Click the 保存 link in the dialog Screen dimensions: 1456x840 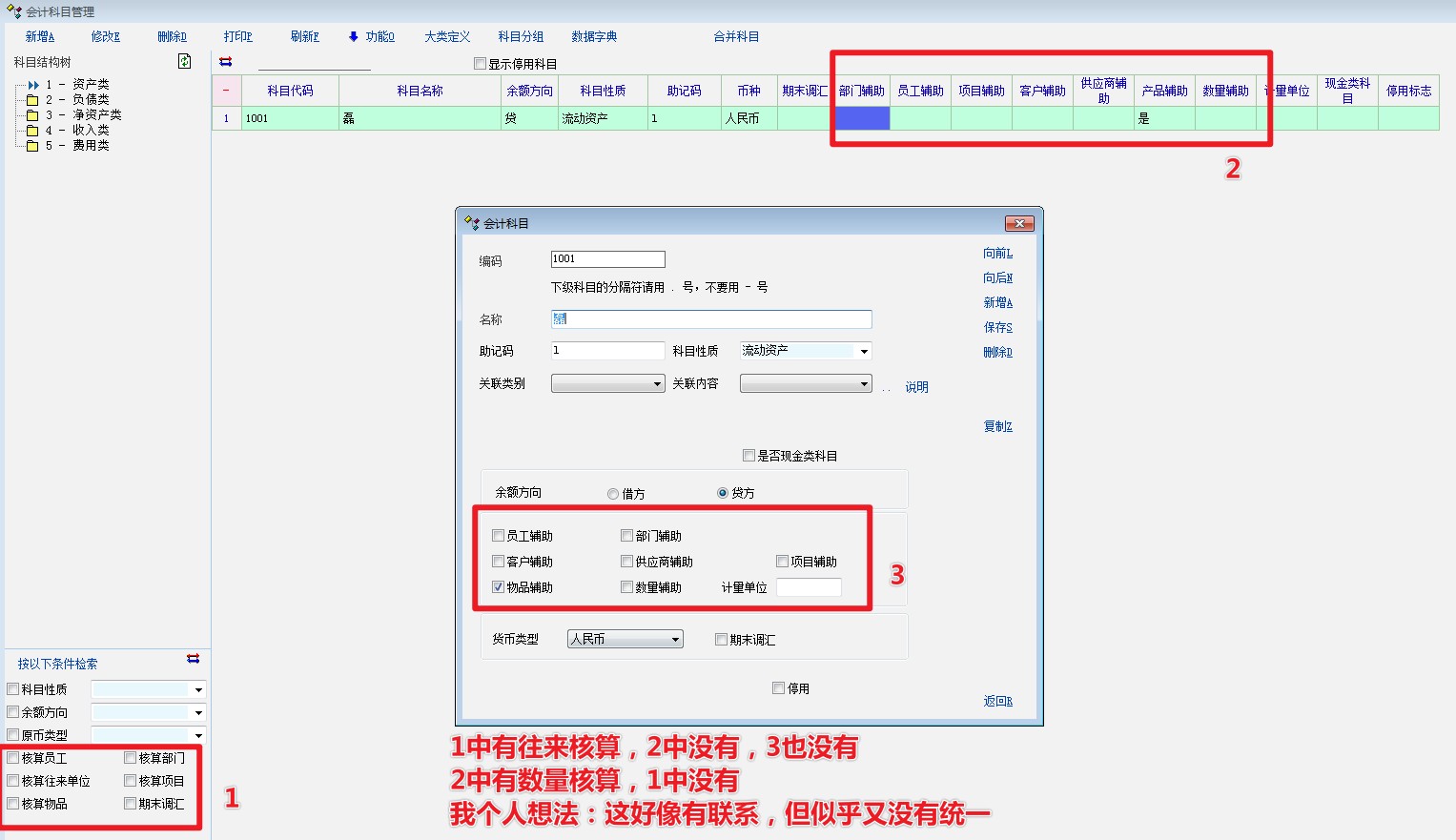click(997, 327)
